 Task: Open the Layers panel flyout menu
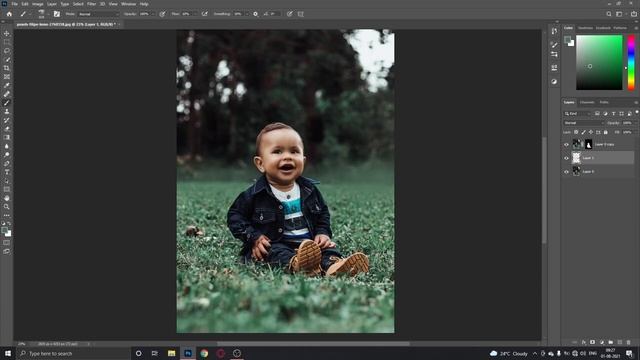click(x=636, y=102)
